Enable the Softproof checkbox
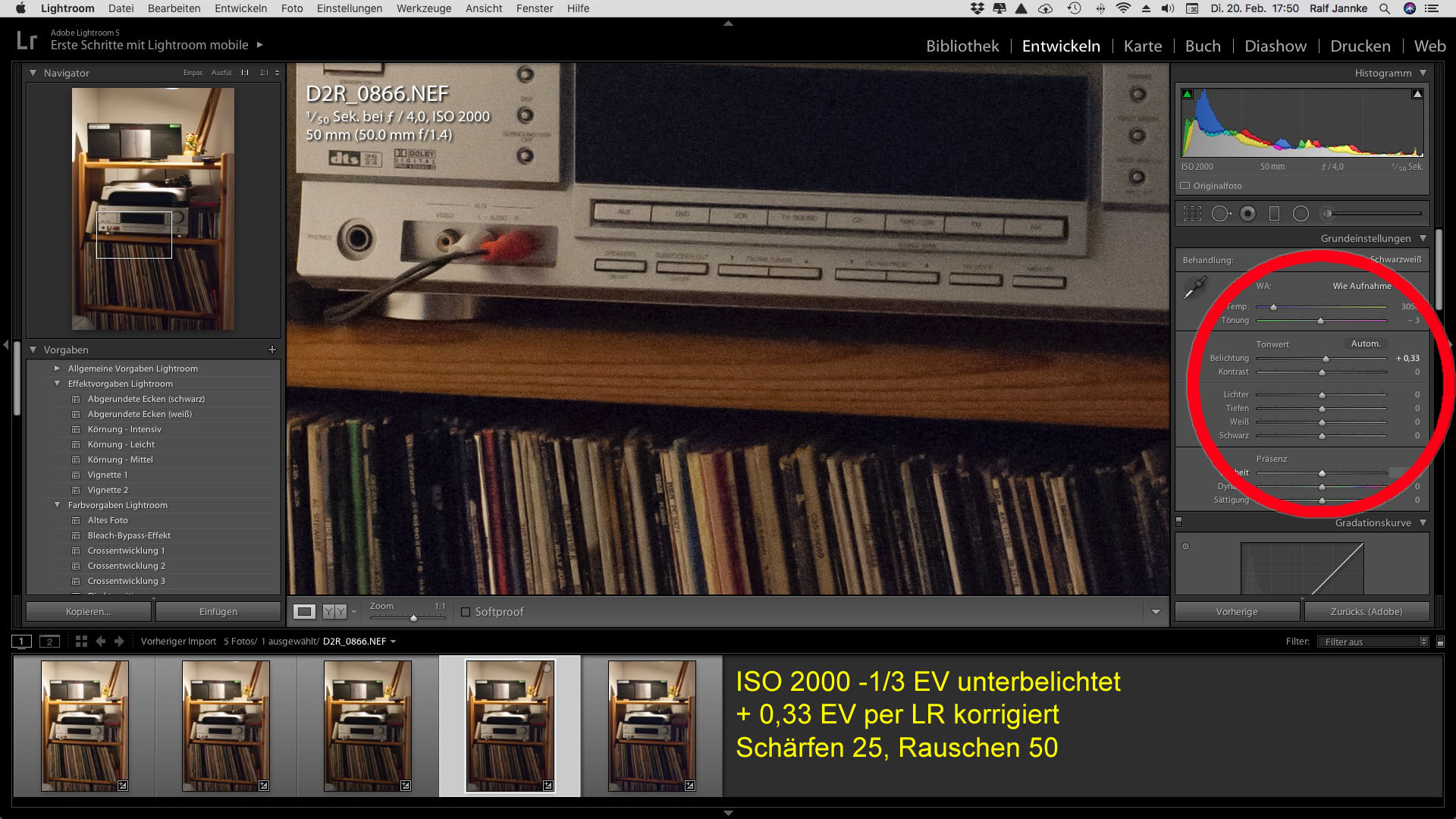The image size is (1456, 819). click(466, 612)
